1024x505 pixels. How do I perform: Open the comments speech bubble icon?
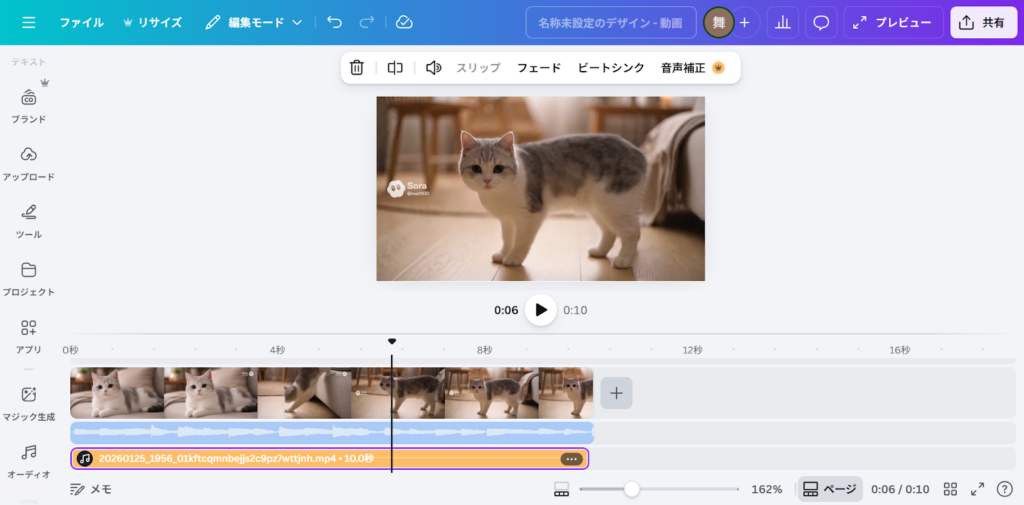pos(821,23)
